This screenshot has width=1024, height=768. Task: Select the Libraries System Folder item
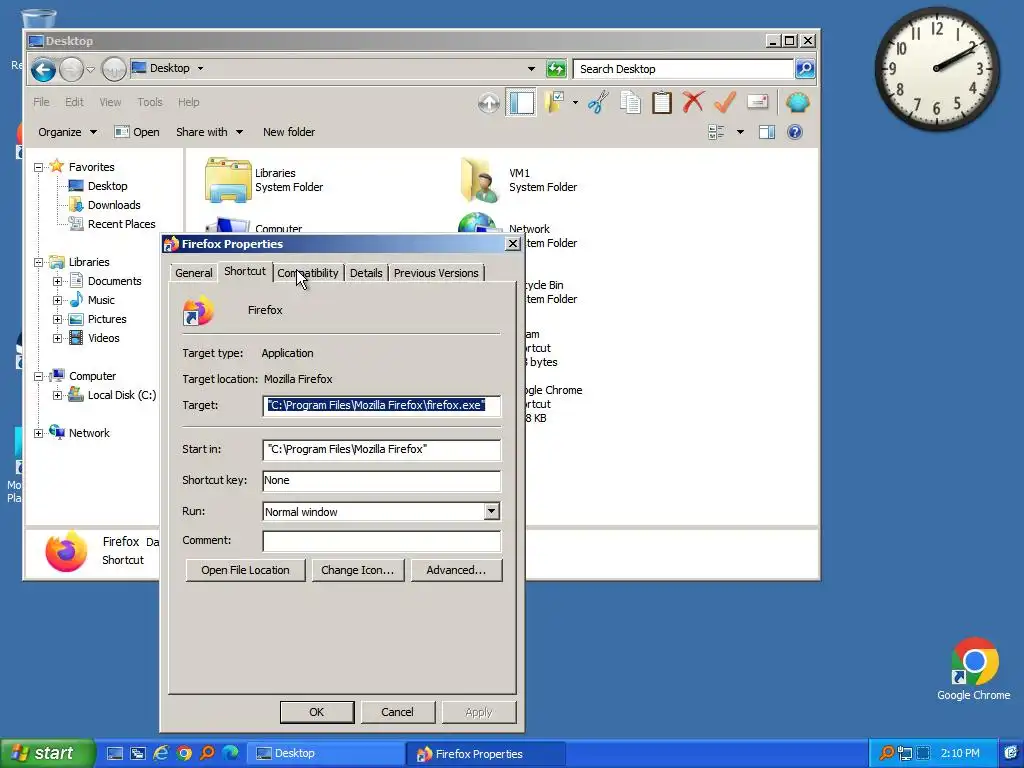click(x=264, y=180)
